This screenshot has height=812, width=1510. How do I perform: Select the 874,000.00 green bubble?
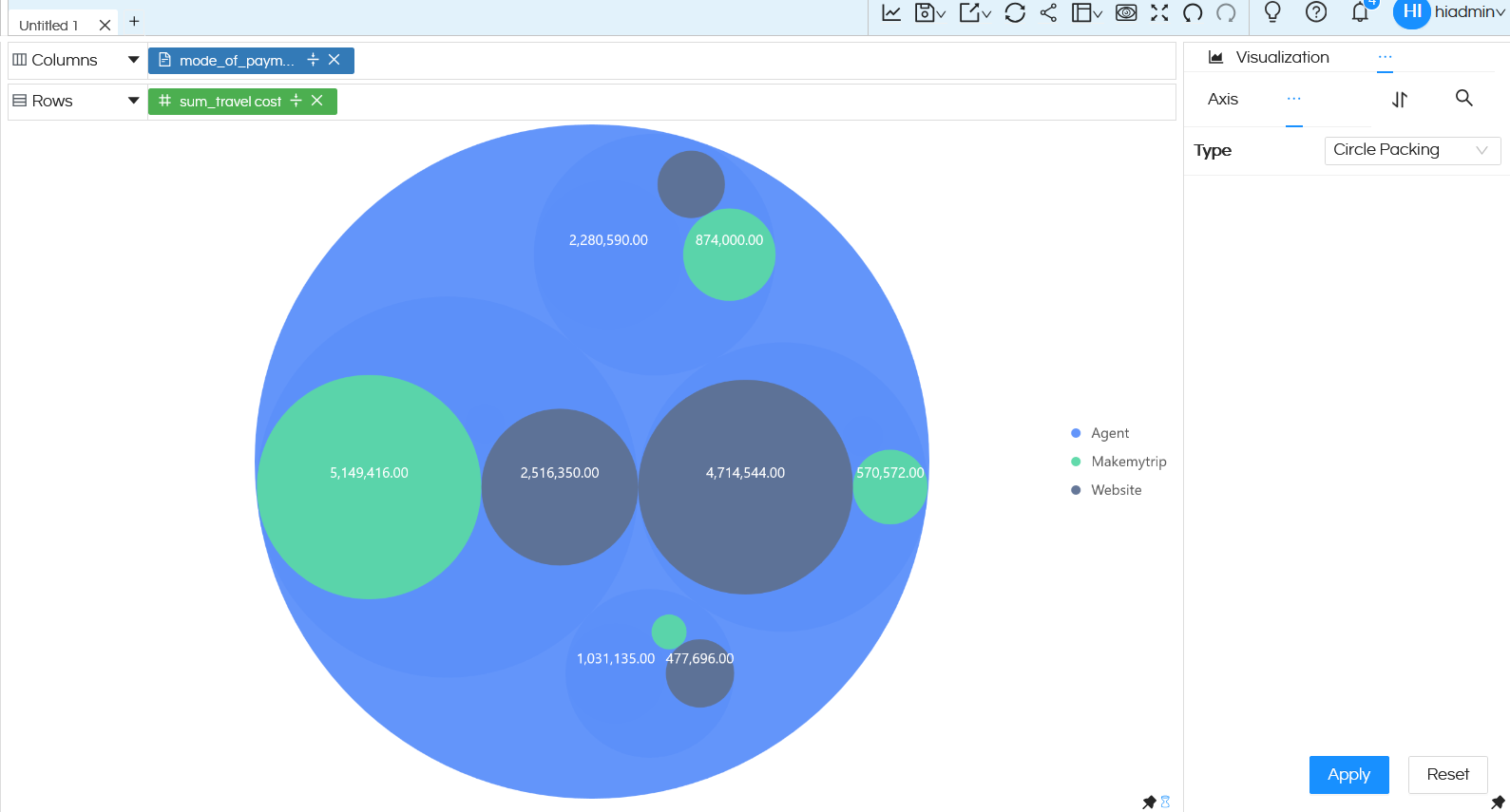click(x=729, y=255)
